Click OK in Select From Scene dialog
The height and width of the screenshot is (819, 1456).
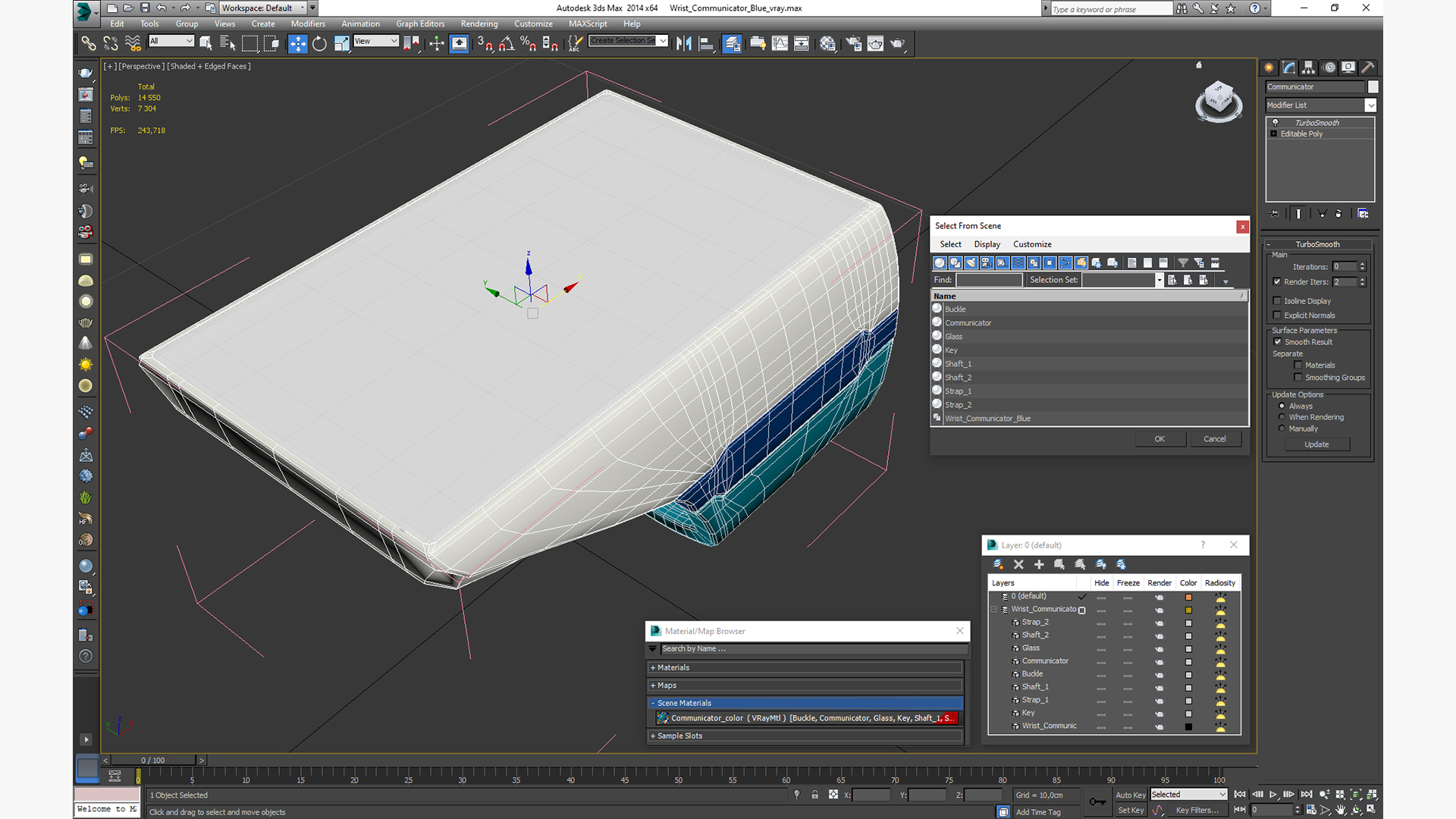coord(1159,439)
